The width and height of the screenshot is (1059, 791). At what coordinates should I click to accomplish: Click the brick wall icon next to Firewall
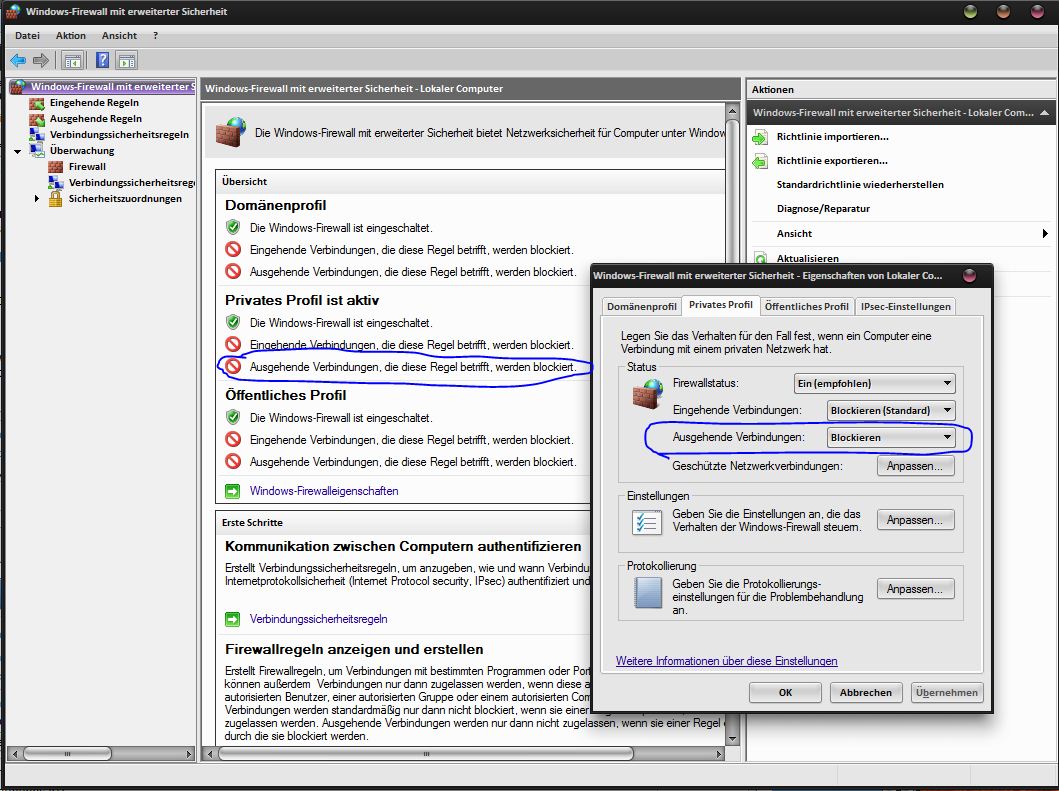tap(55, 167)
